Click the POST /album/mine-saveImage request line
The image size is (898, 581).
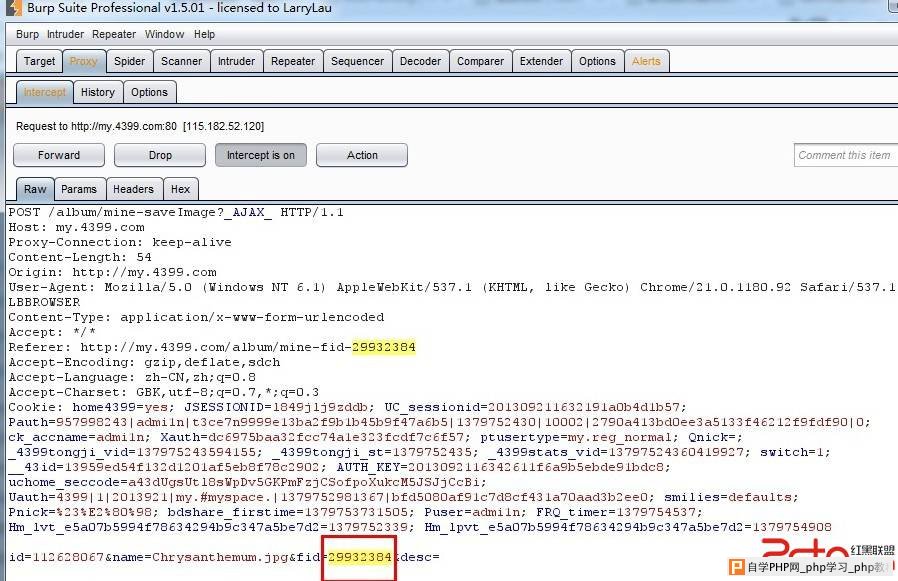[x=176, y=213]
